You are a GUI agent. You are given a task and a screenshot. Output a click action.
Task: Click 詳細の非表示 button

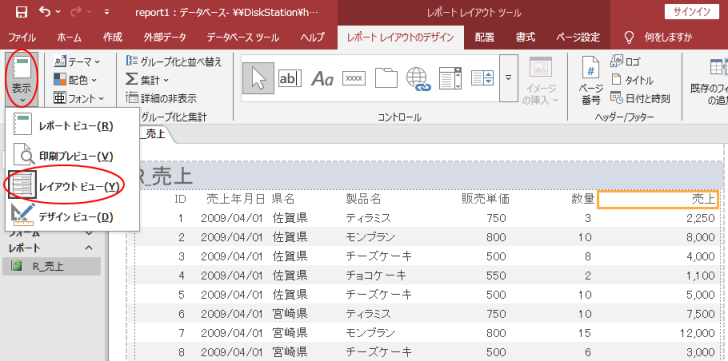[161, 98]
